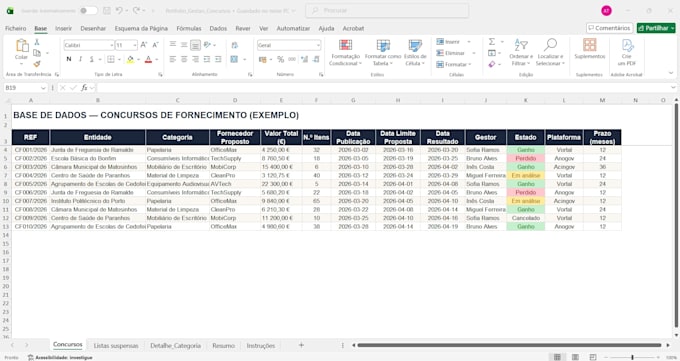Increase font size with the larger A icon
The width and height of the screenshot is (680, 361).
144,45
